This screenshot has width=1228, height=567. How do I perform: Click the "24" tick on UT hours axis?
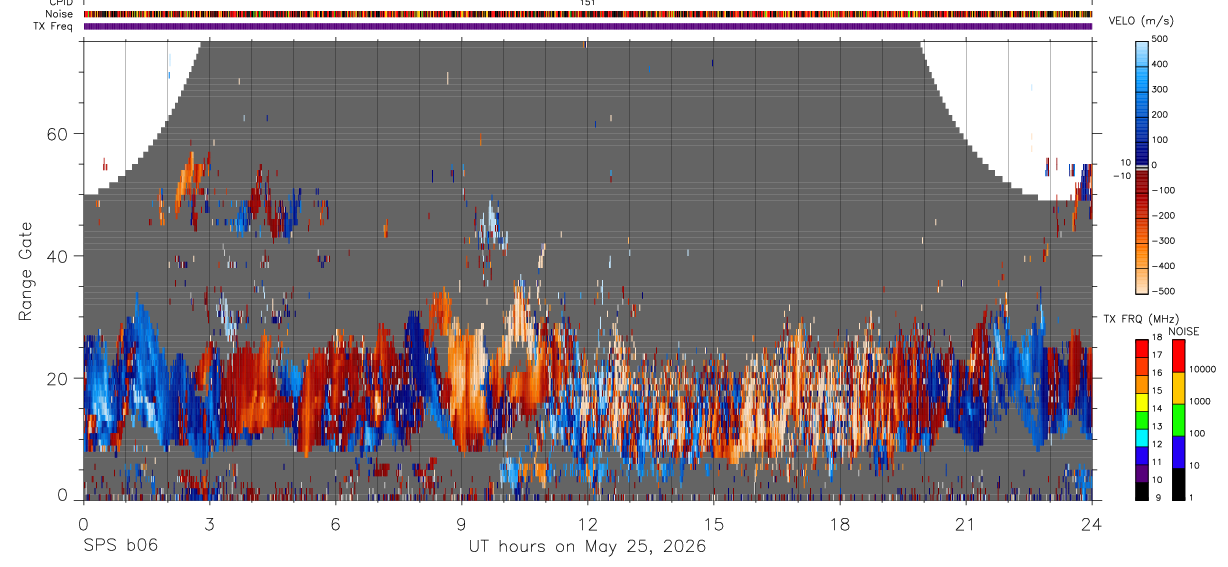(x=1092, y=523)
